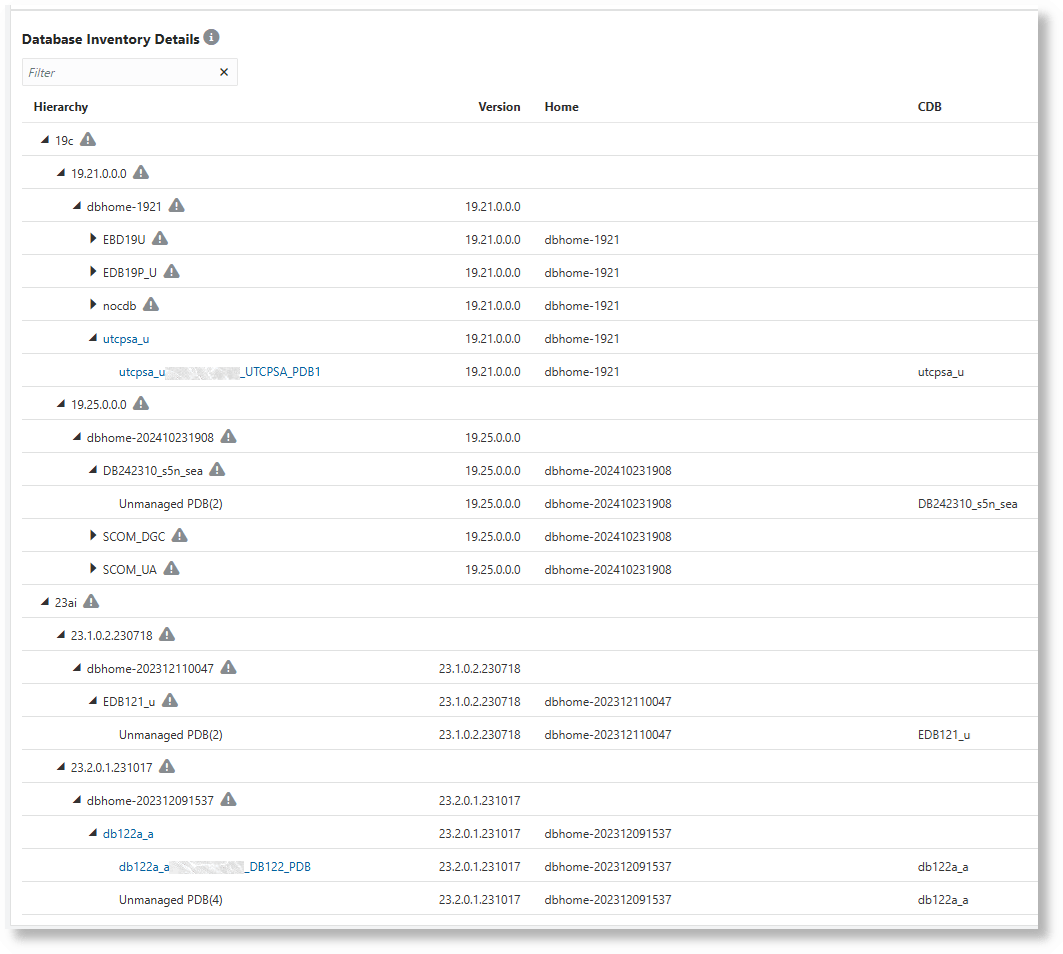Click warning icon beside the 19.25.0.0.0 hierarchy node

(x=141, y=403)
